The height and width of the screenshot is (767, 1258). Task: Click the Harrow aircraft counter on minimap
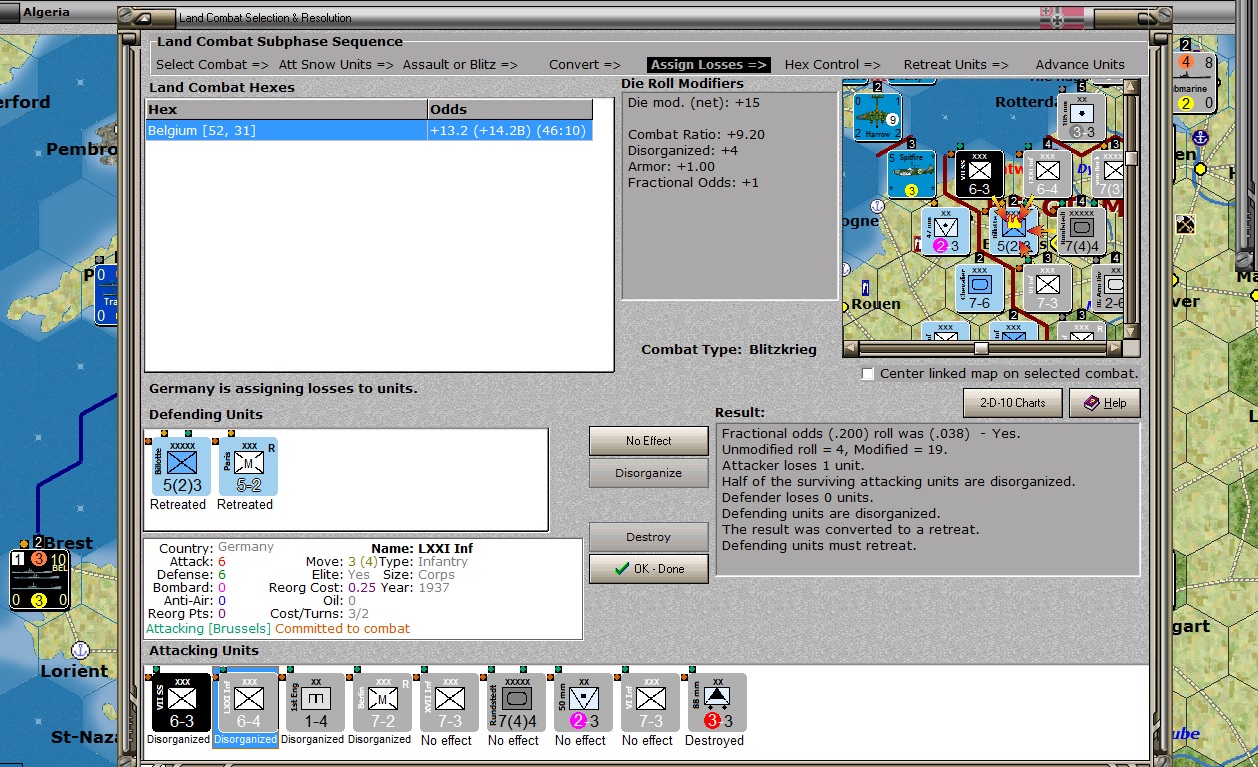(878, 117)
